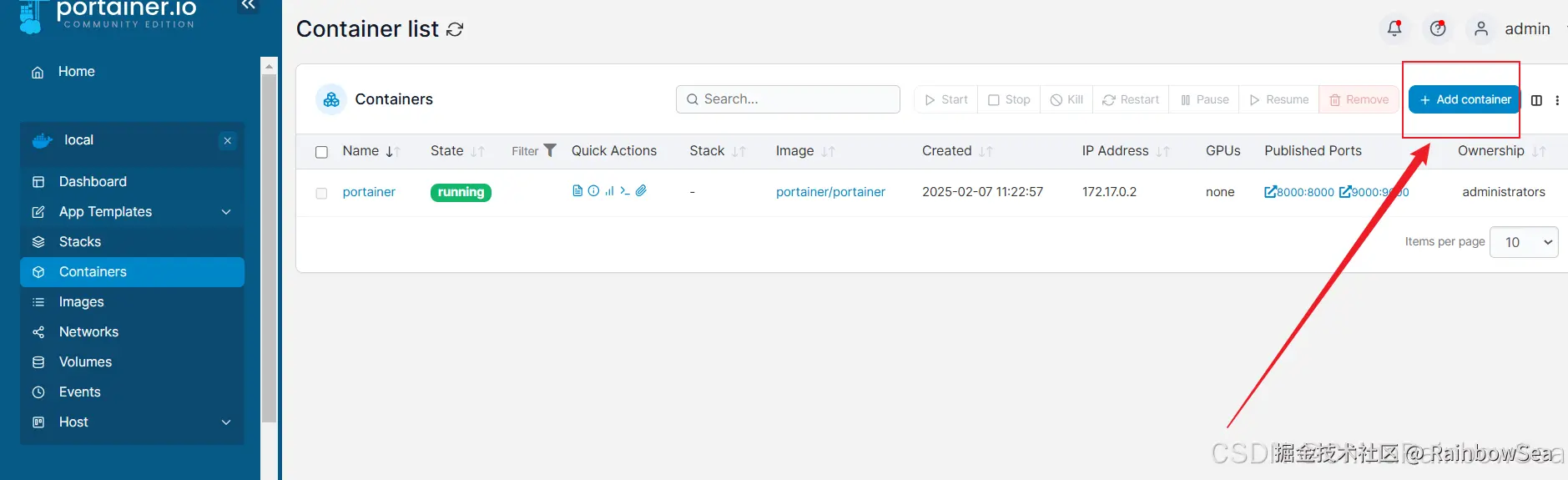The width and height of the screenshot is (1568, 480).
Task: Click the Start button
Action: [x=945, y=99]
